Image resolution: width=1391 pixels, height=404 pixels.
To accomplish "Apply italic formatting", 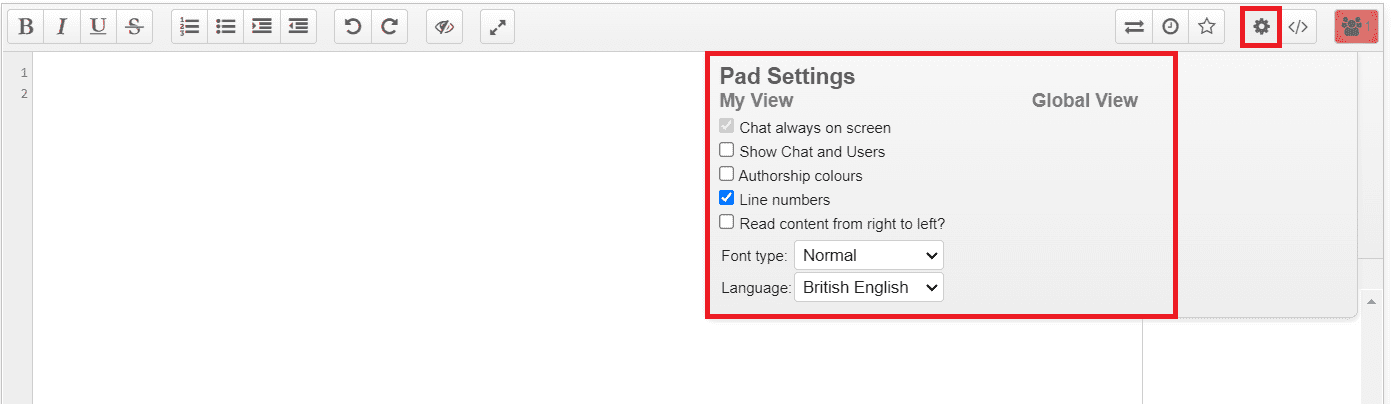I will coord(62,27).
